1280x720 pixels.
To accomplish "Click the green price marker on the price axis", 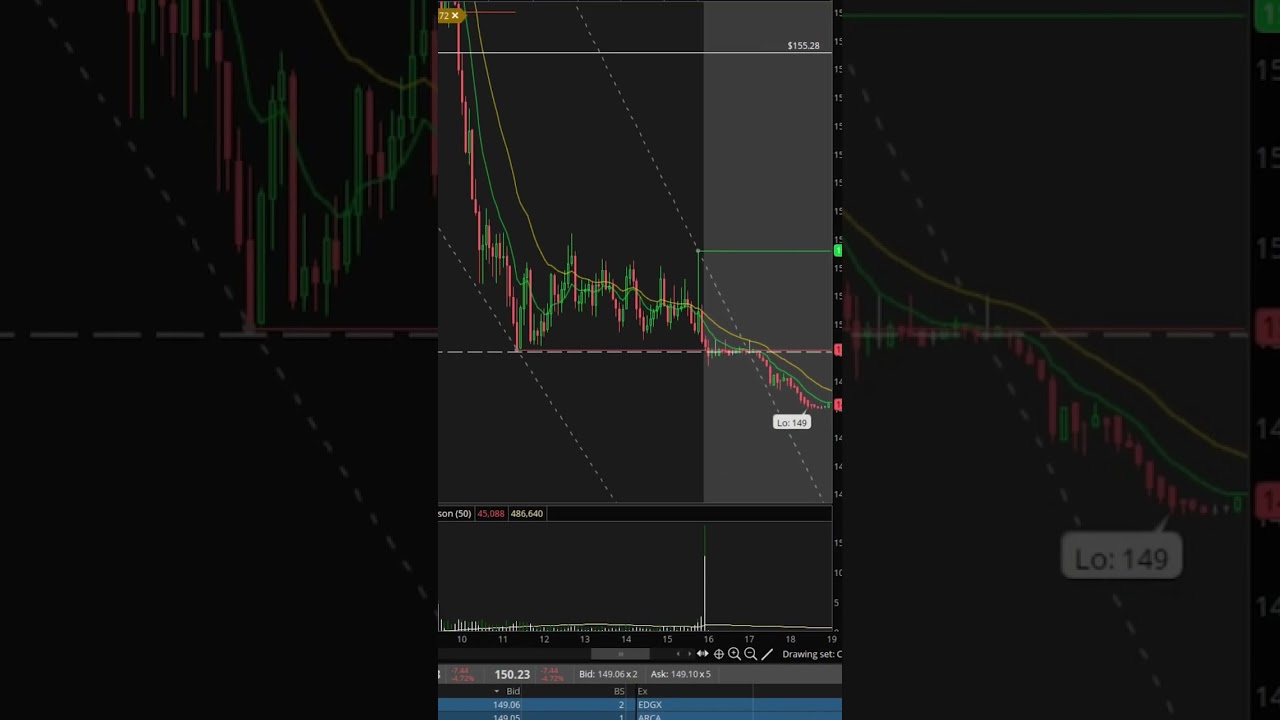I will (x=837, y=251).
